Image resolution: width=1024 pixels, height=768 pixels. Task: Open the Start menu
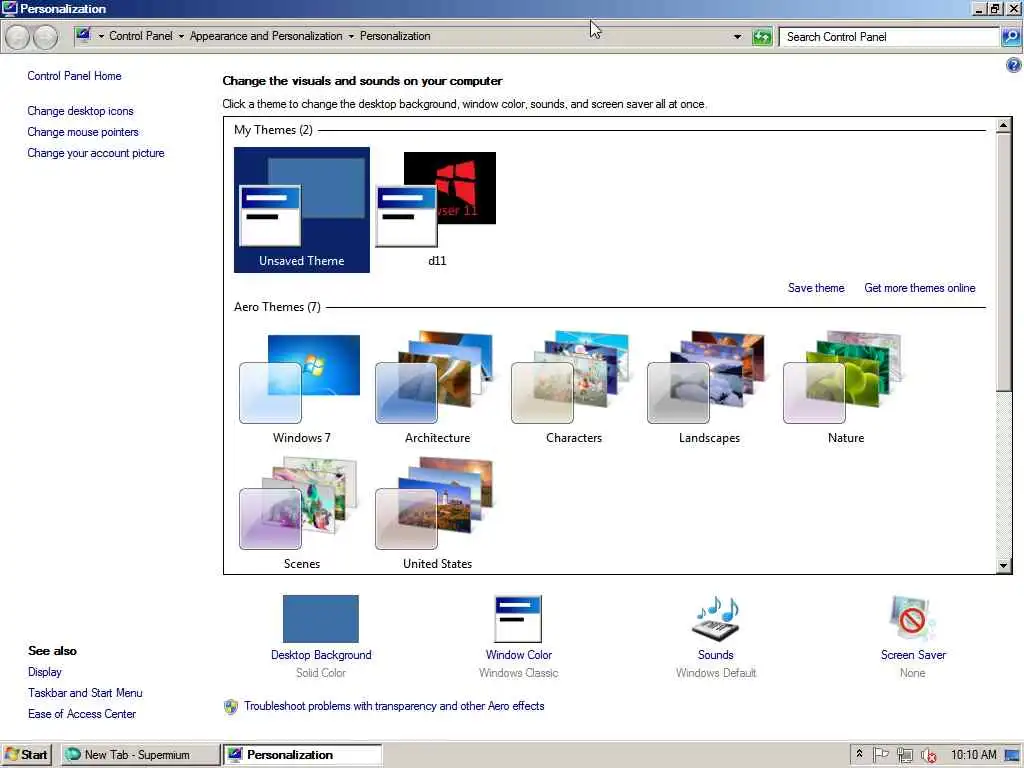(x=27, y=754)
